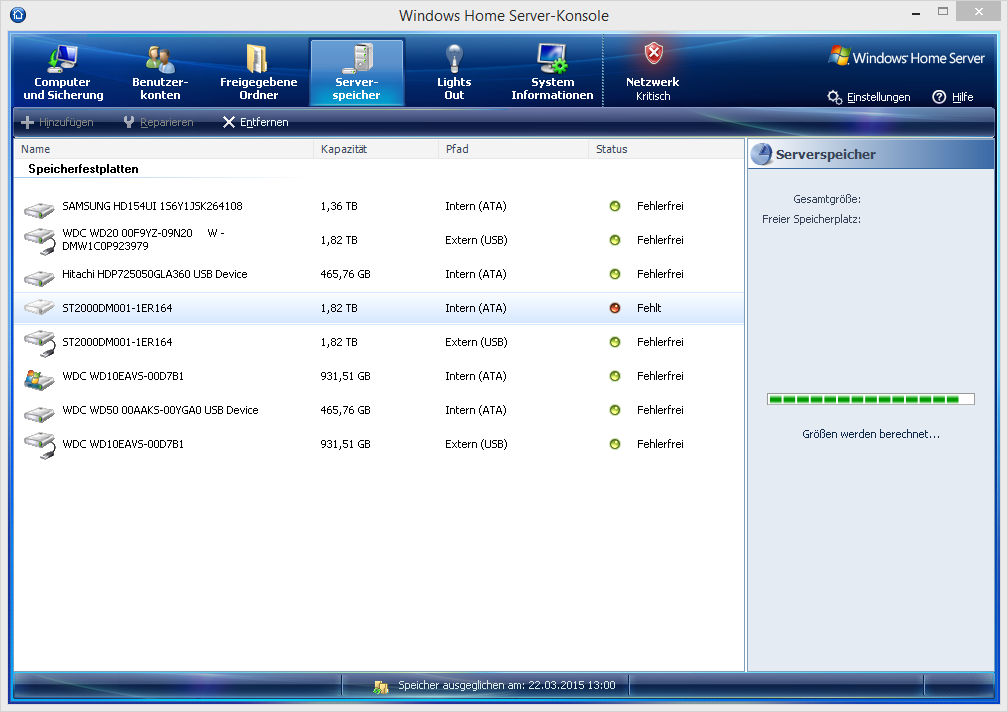This screenshot has width=1008, height=712.
Task: Click the green status dot for Hitachi drive
Action: pos(615,274)
